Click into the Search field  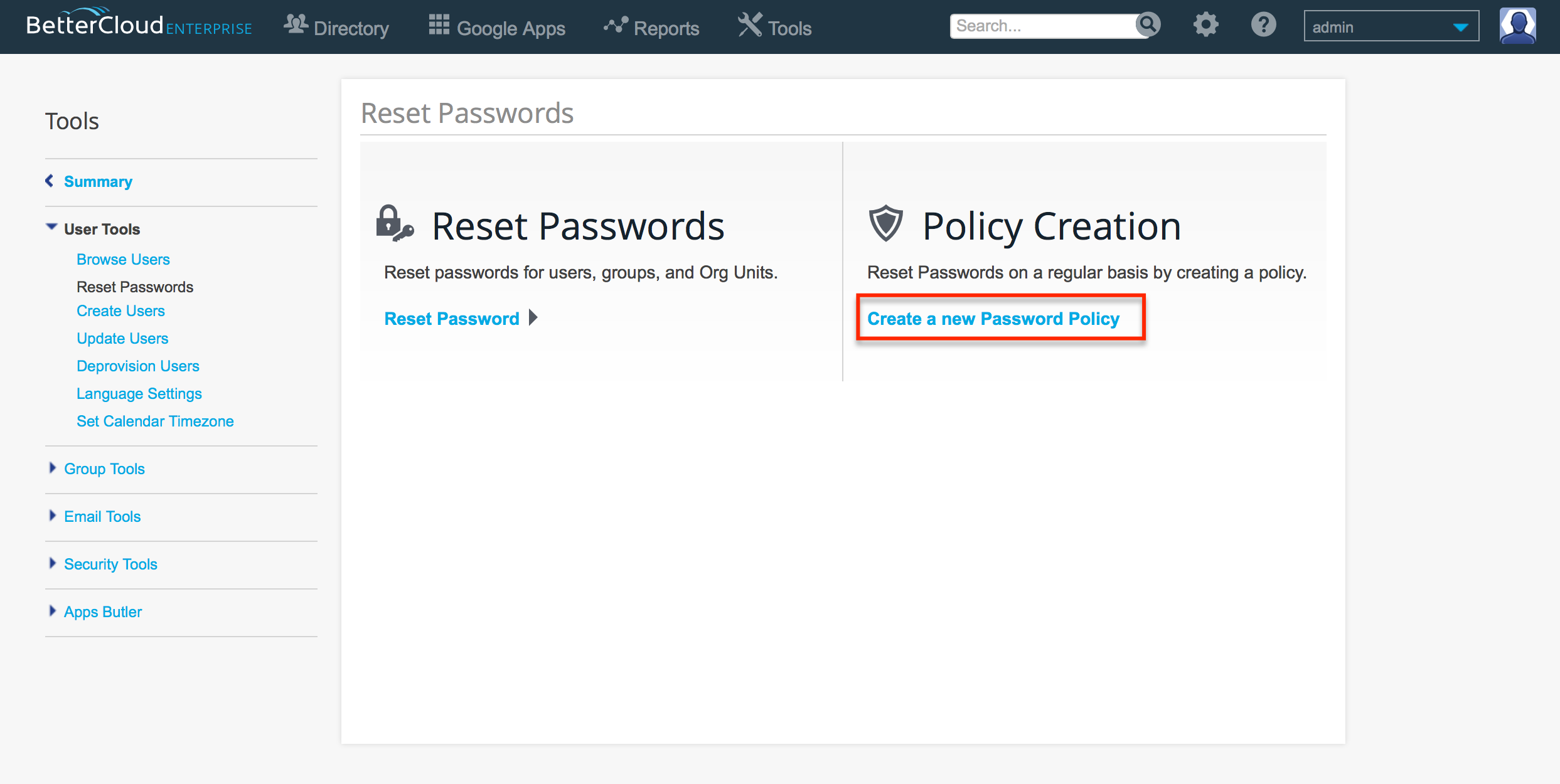[x=1044, y=26]
